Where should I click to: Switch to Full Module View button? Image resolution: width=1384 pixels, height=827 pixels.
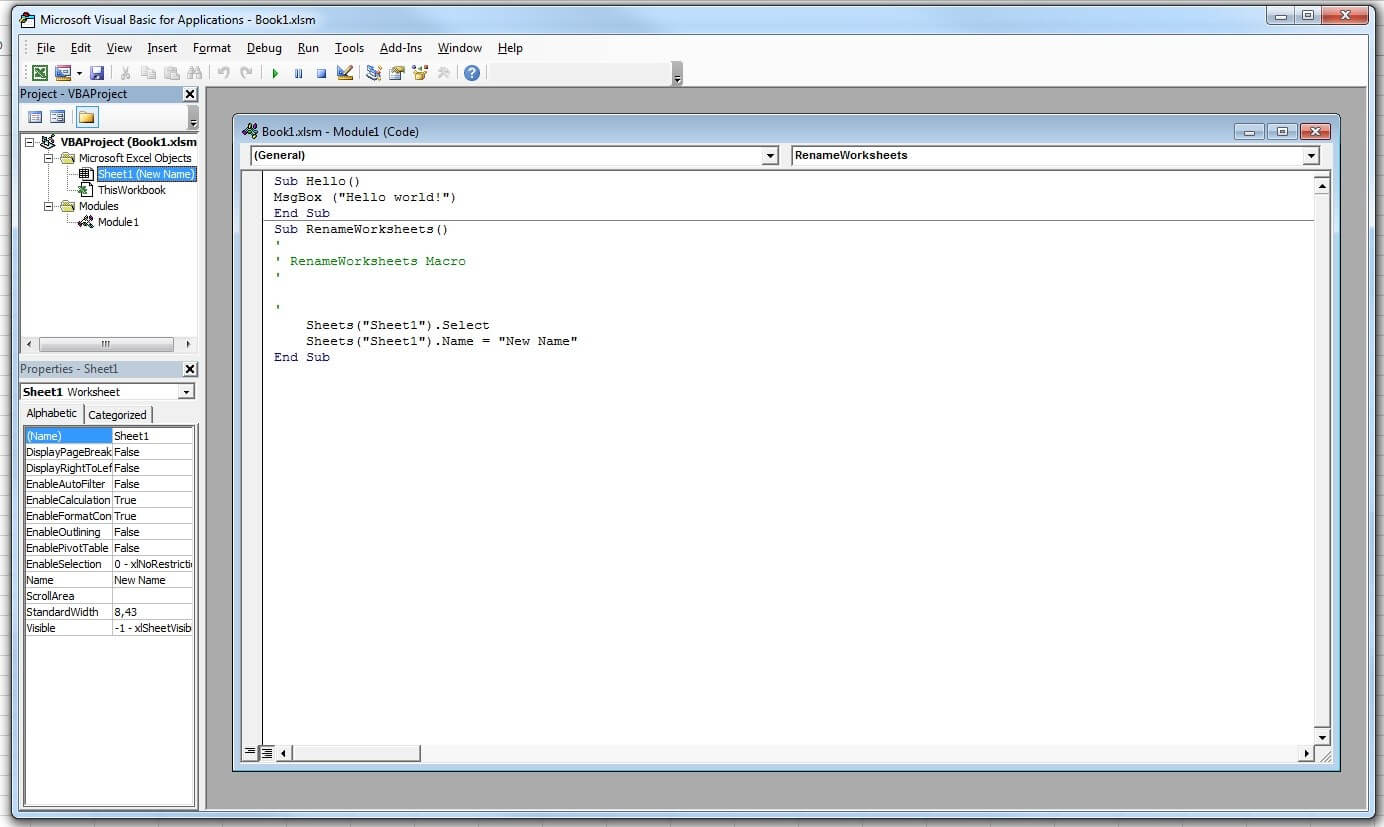click(267, 752)
